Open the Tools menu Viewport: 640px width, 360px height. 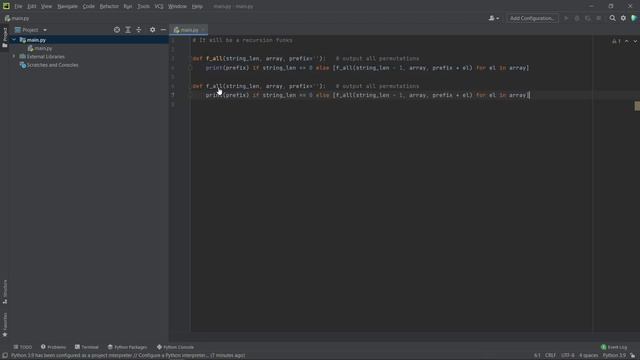(143, 7)
